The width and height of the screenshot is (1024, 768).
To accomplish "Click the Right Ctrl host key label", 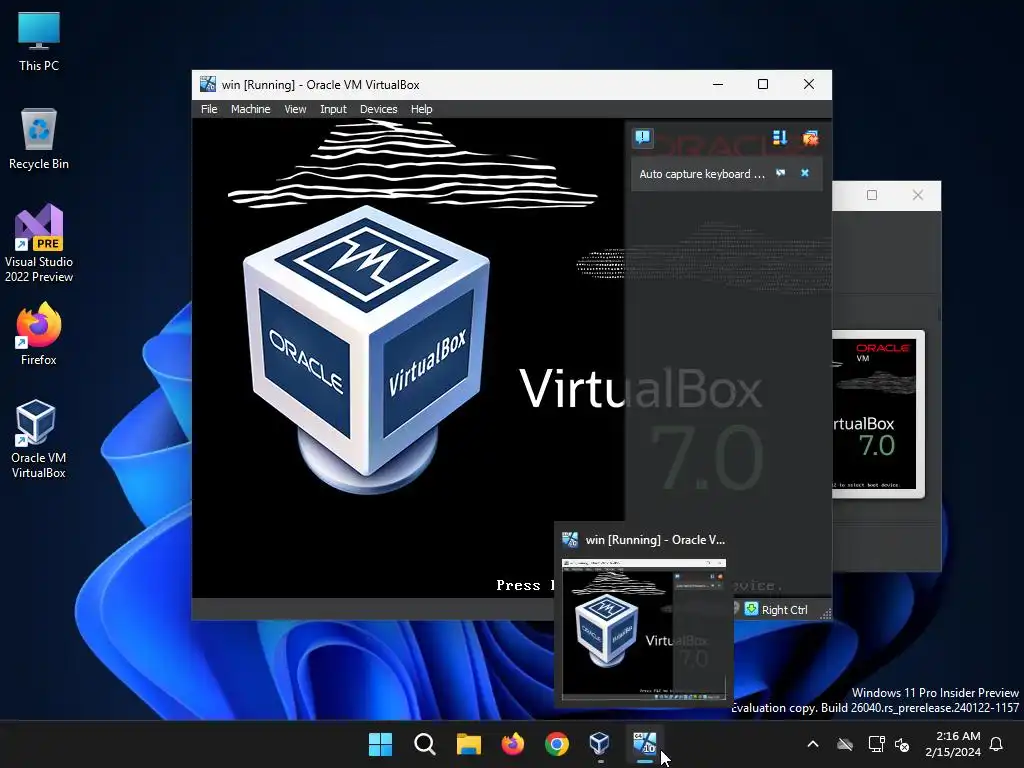I will tap(784, 609).
